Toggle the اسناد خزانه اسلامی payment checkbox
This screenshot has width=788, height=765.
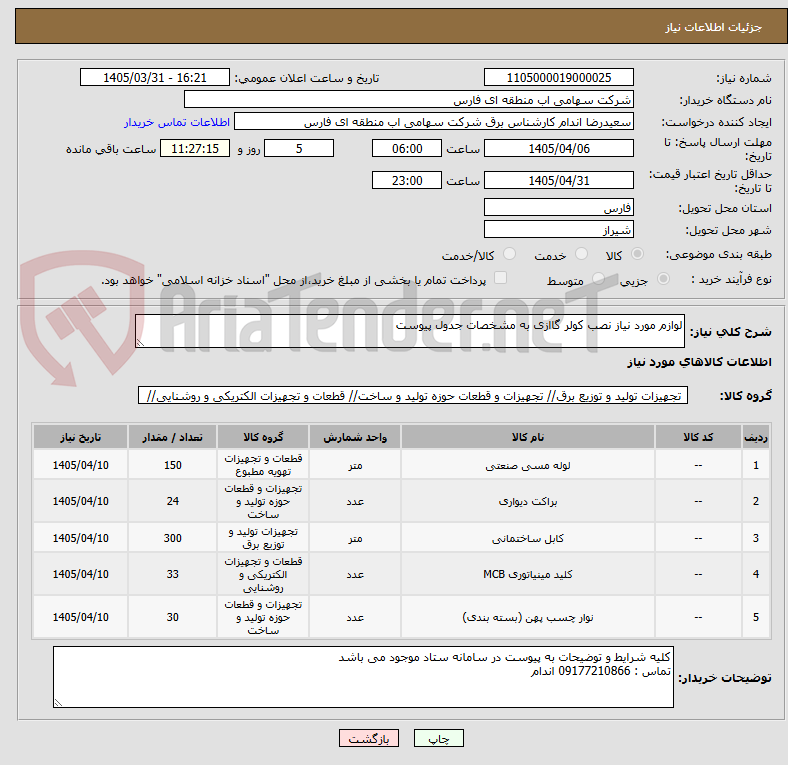click(x=501, y=278)
